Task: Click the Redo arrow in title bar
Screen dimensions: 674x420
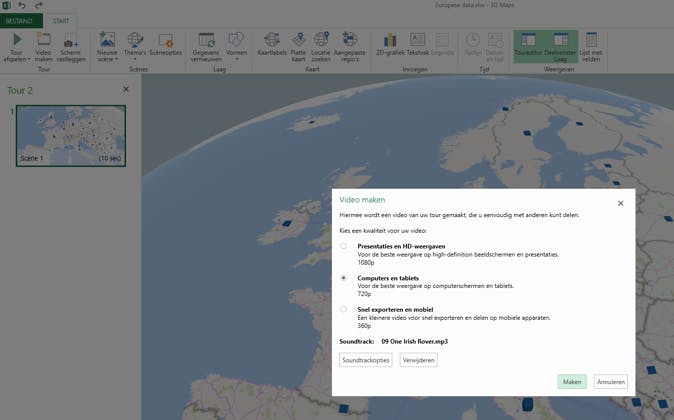Action: pyautogui.click(x=39, y=5)
